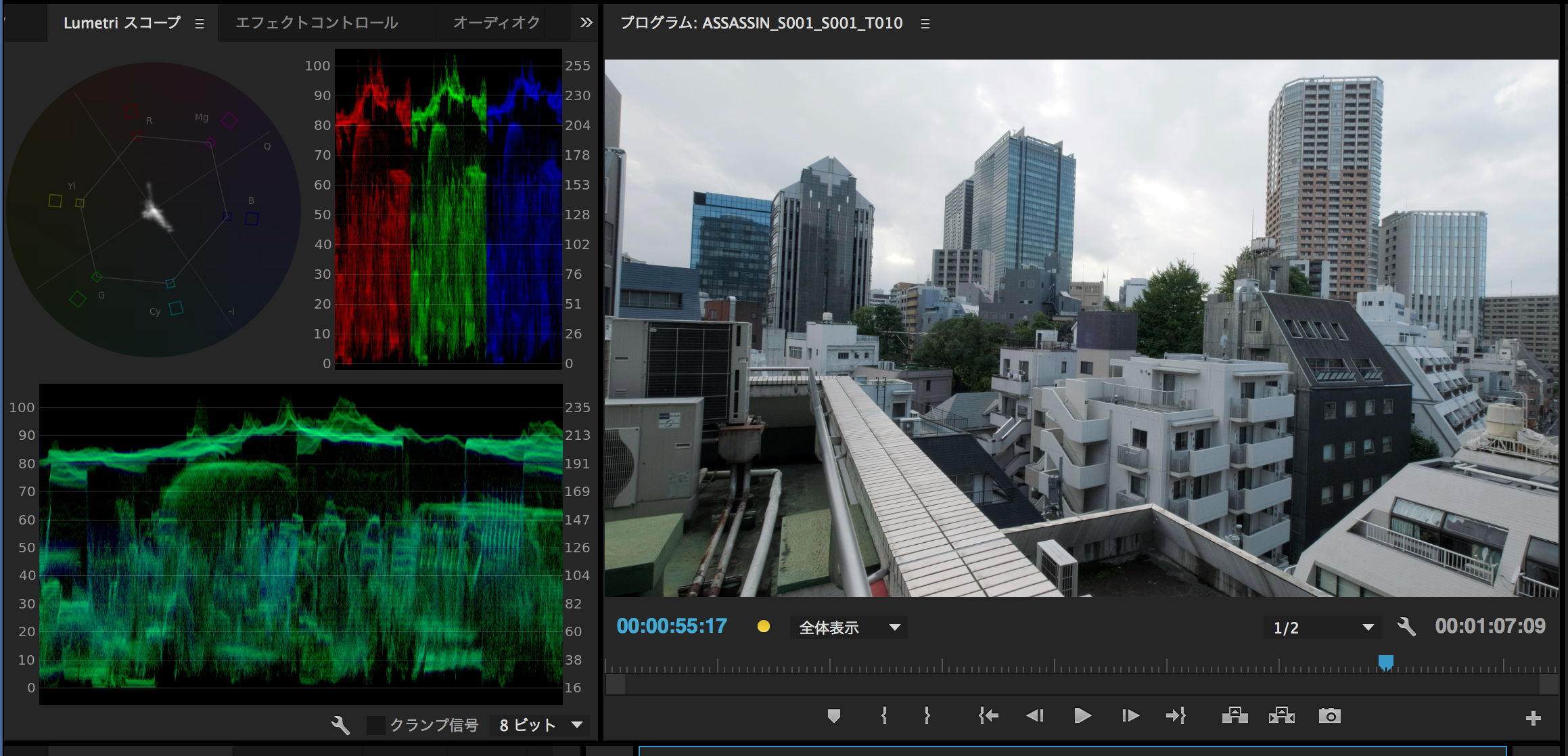Click the right handle of the zoom scroll bar
Screen dimensions: 1568x756
1549,685
